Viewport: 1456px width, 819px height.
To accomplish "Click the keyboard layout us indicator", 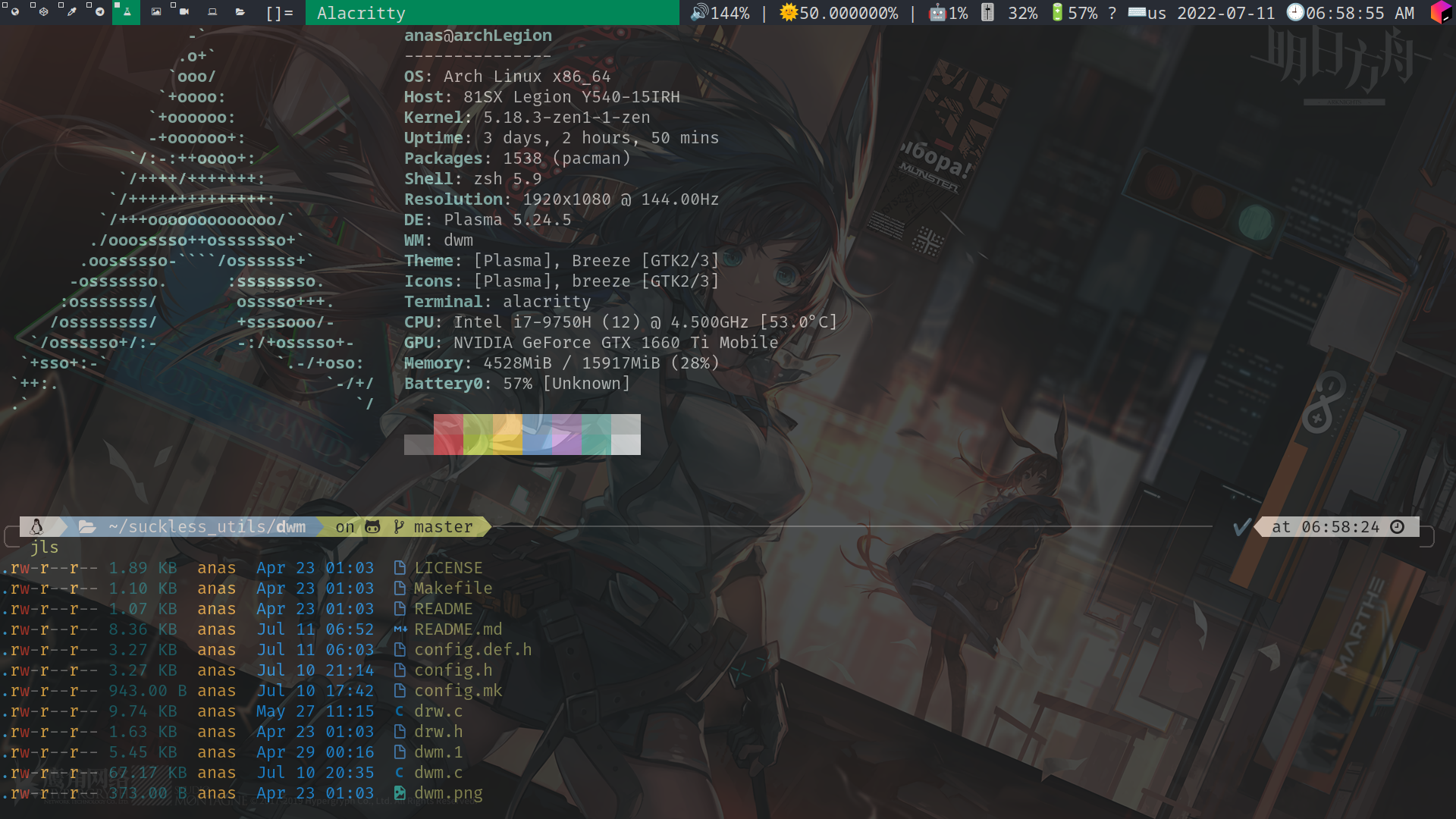I will [x=1147, y=13].
